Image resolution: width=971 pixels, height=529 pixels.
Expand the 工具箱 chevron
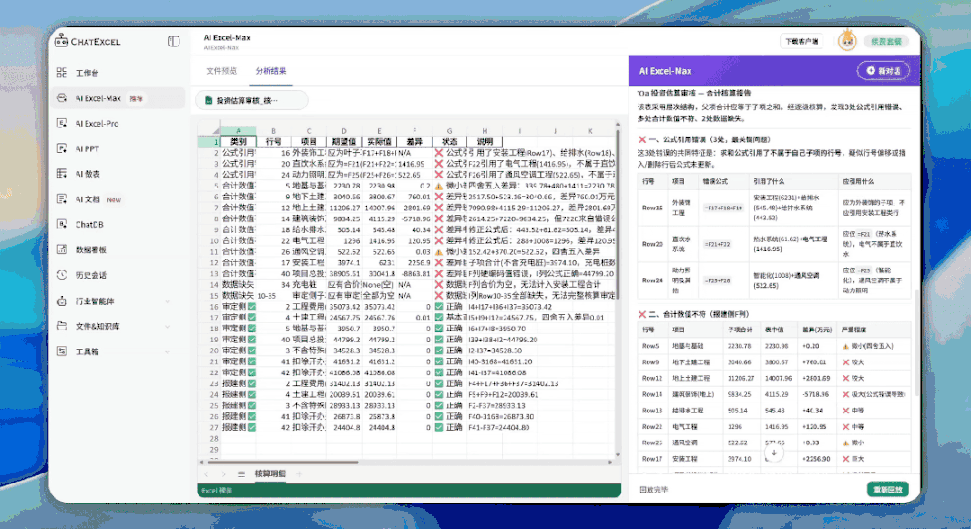168,352
